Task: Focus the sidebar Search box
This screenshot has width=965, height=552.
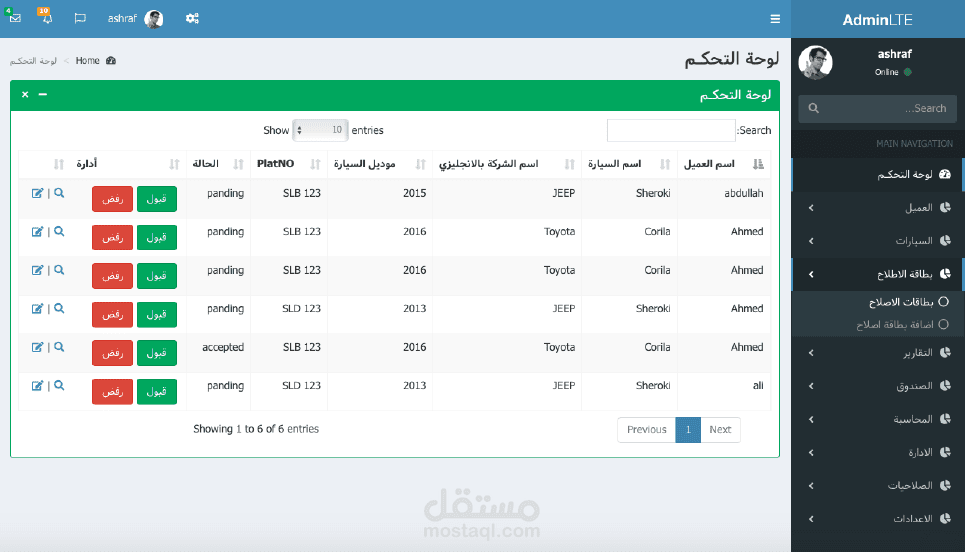Action: tap(878, 108)
